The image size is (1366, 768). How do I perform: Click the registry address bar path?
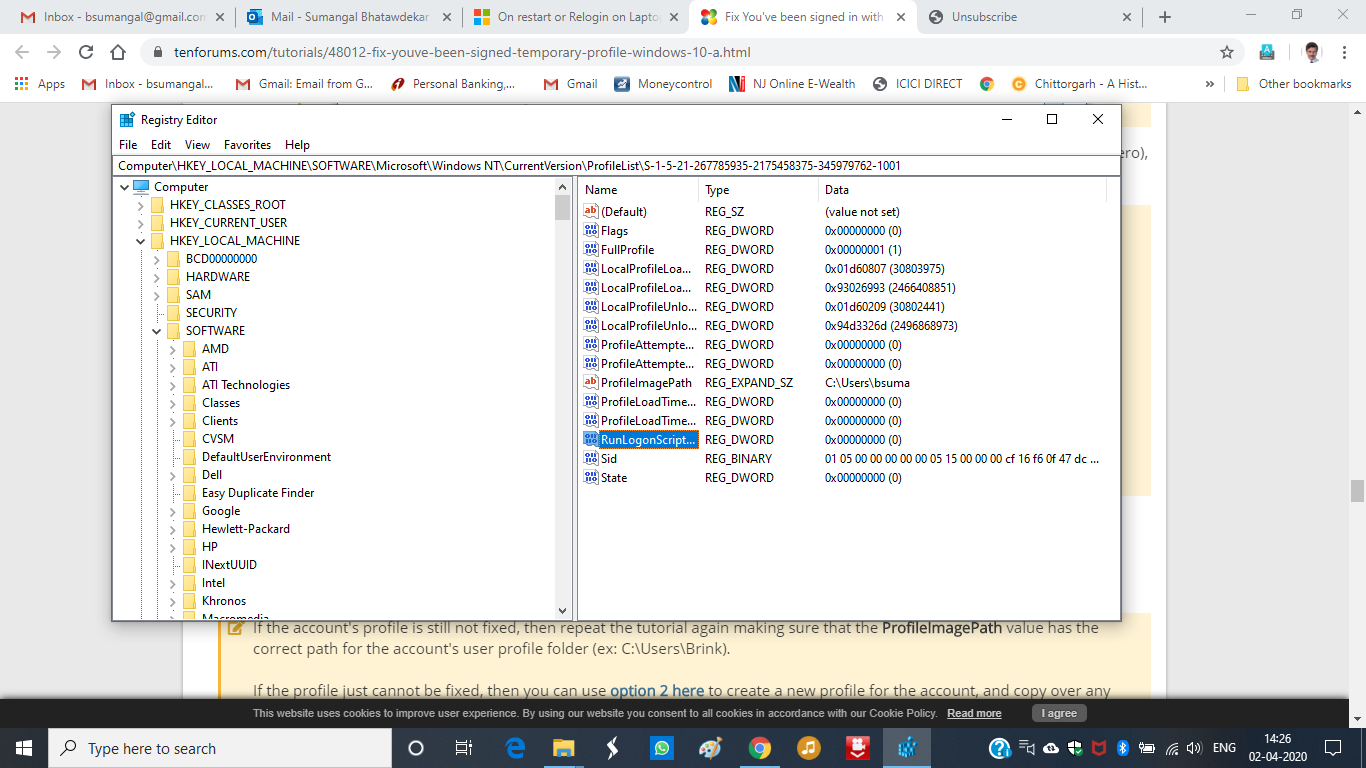(x=617, y=165)
